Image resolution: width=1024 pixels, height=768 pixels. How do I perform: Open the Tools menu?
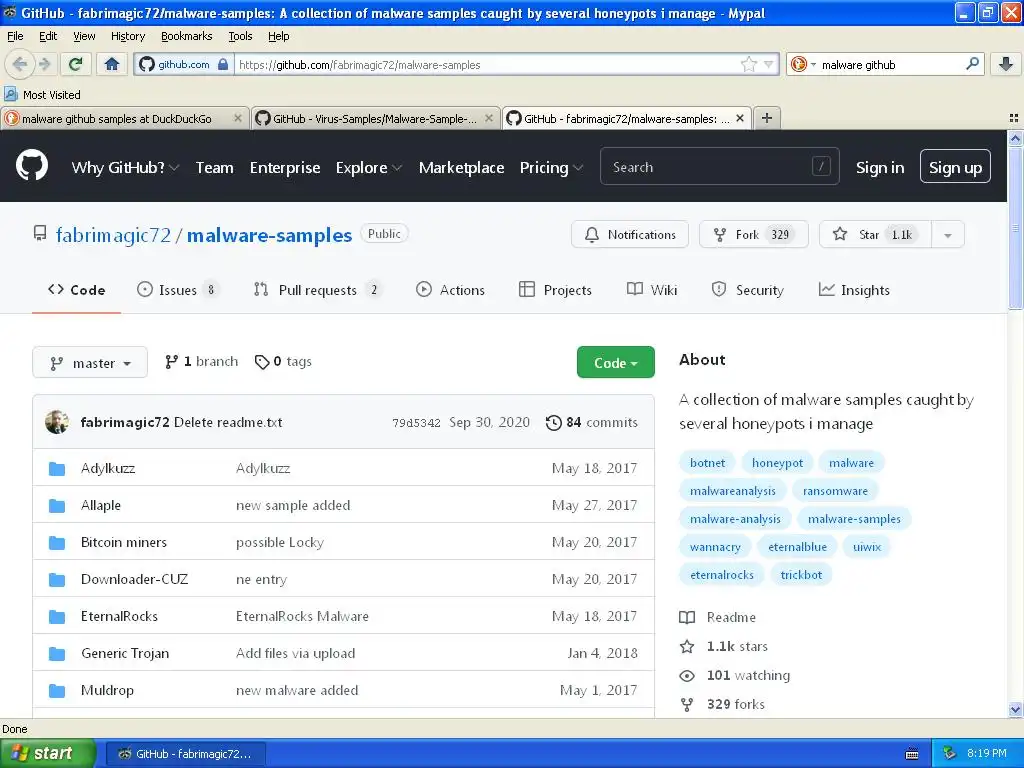click(x=240, y=36)
